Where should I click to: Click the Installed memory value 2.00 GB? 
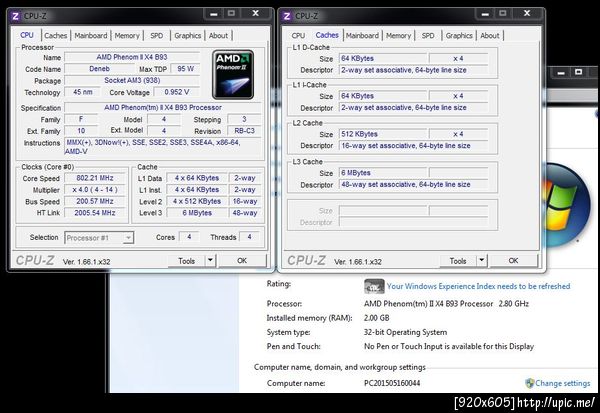tap(377, 318)
